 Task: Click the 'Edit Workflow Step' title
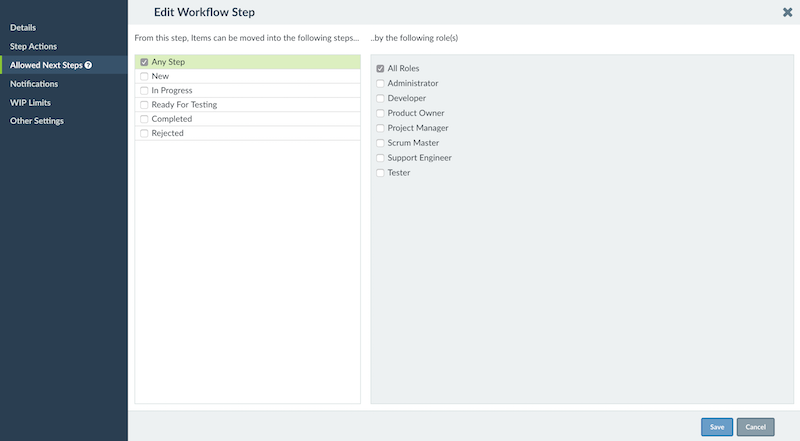pyautogui.click(x=204, y=12)
